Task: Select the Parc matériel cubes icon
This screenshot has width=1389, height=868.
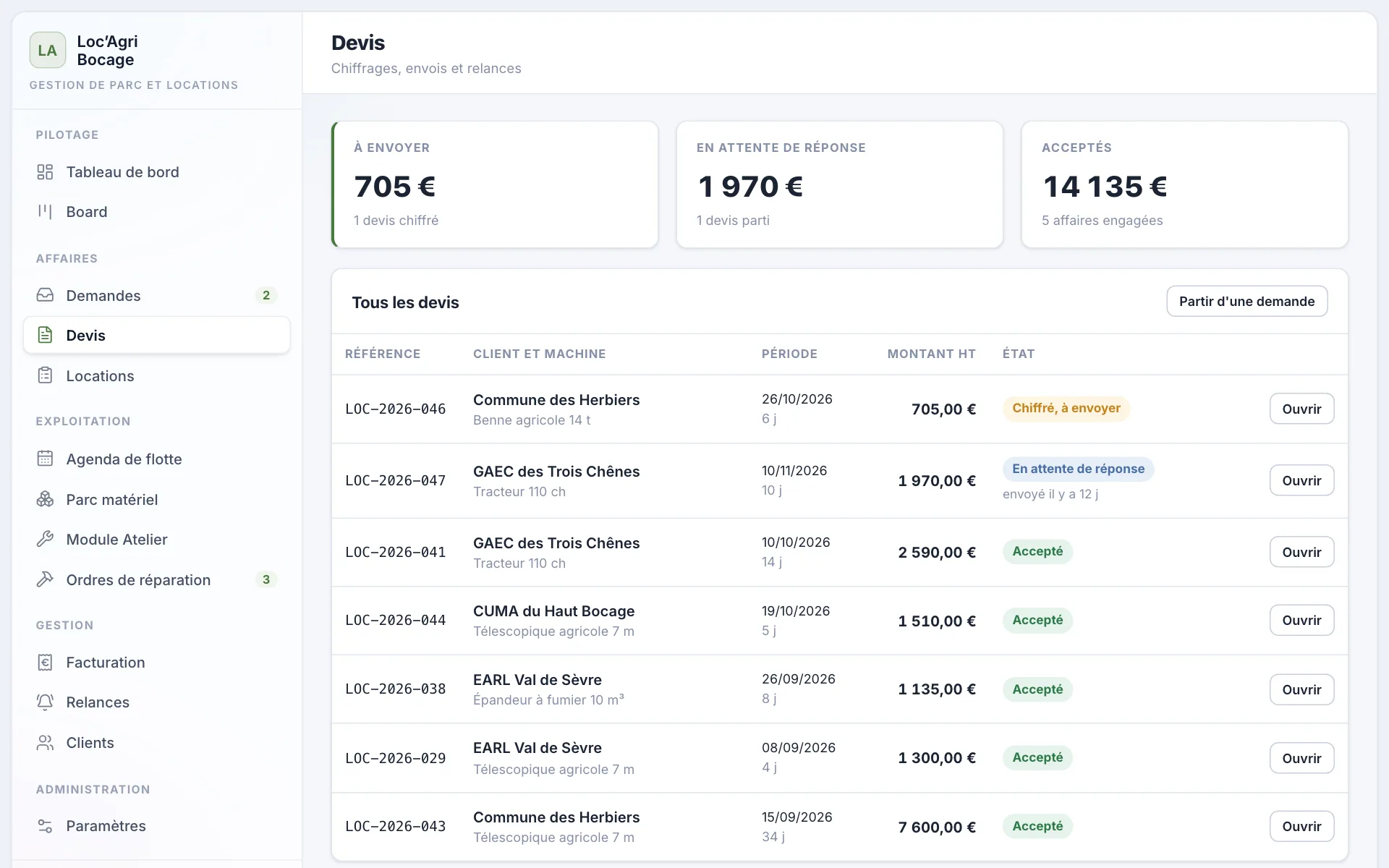Action: pos(45,499)
